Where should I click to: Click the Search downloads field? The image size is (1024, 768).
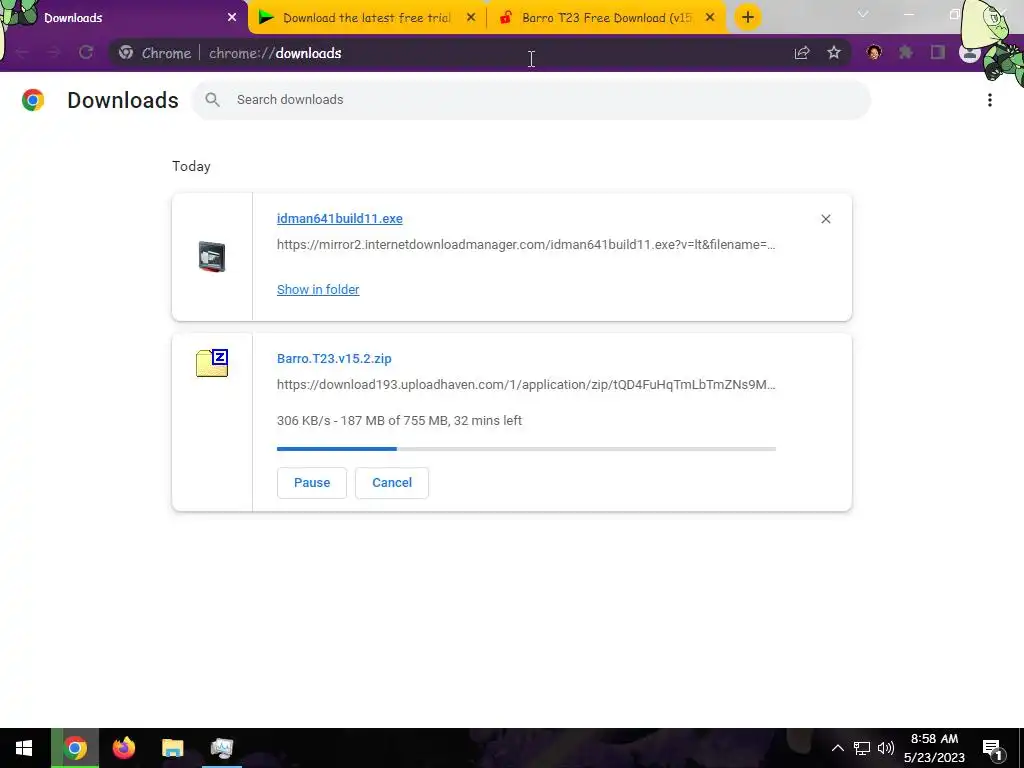click(x=532, y=100)
